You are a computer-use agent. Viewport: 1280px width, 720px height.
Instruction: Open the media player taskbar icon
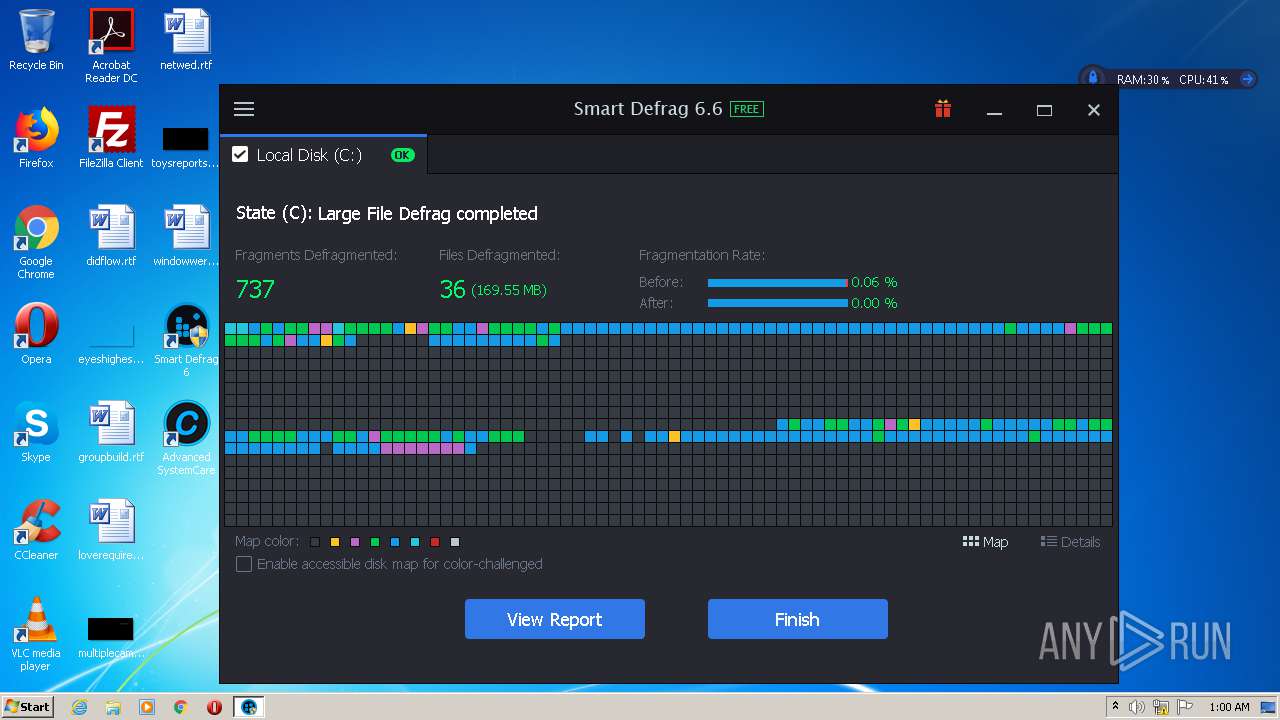tap(147, 707)
